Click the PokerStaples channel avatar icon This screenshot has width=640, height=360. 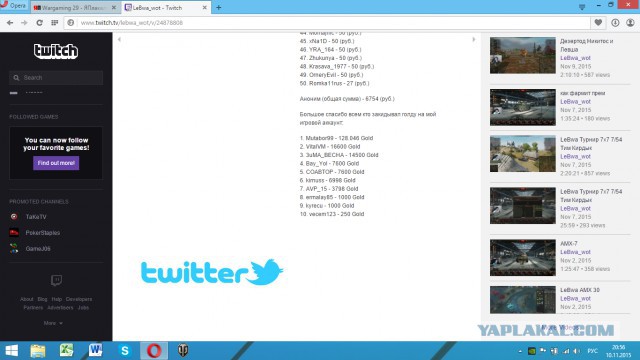pyautogui.click(x=14, y=233)
